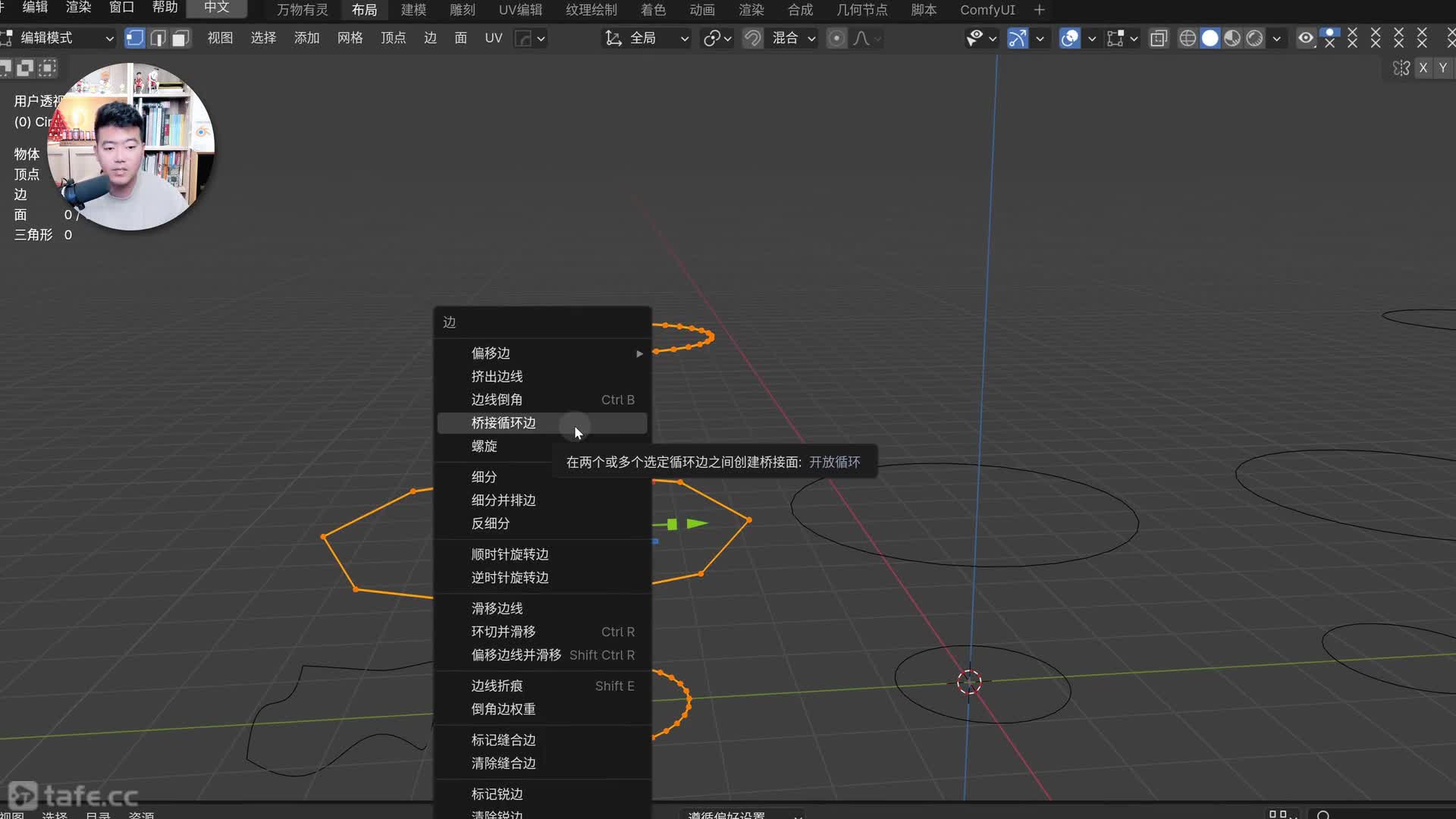Toggle proportional editing button

click(x=836, y=38)
